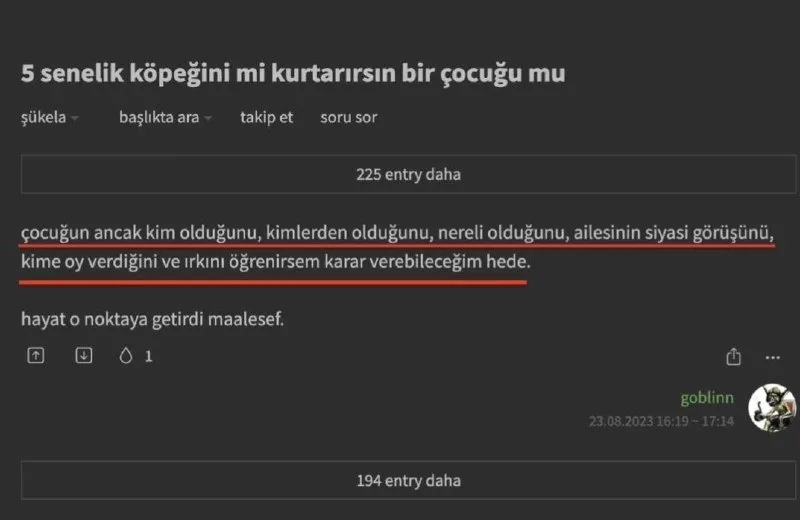Click goblinn's goblin avatar picture
Viewport: 800px width, 520px height.
tap(772, 407)
